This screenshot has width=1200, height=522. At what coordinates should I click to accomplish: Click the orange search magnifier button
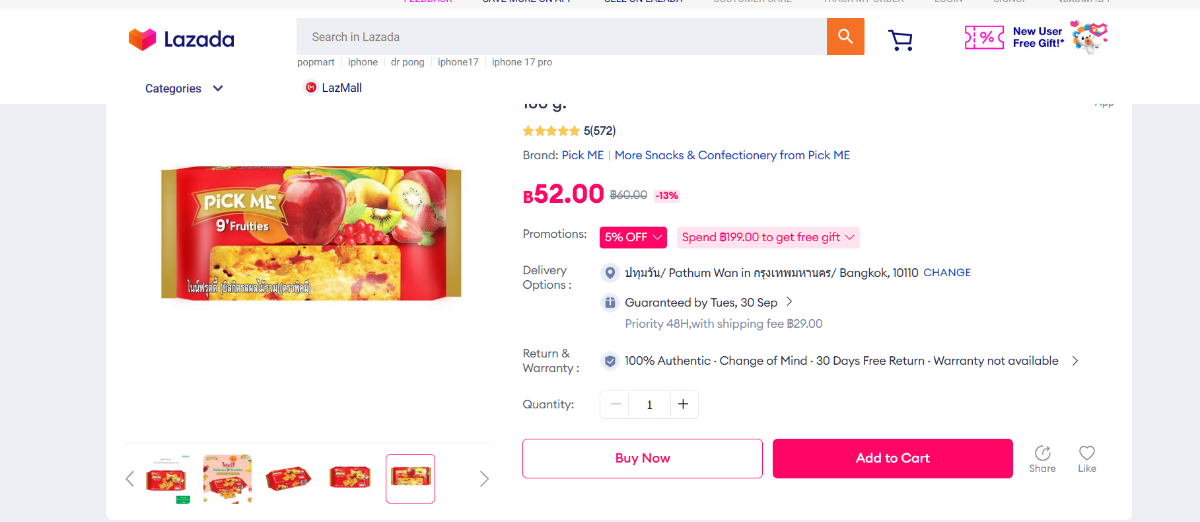845,37
